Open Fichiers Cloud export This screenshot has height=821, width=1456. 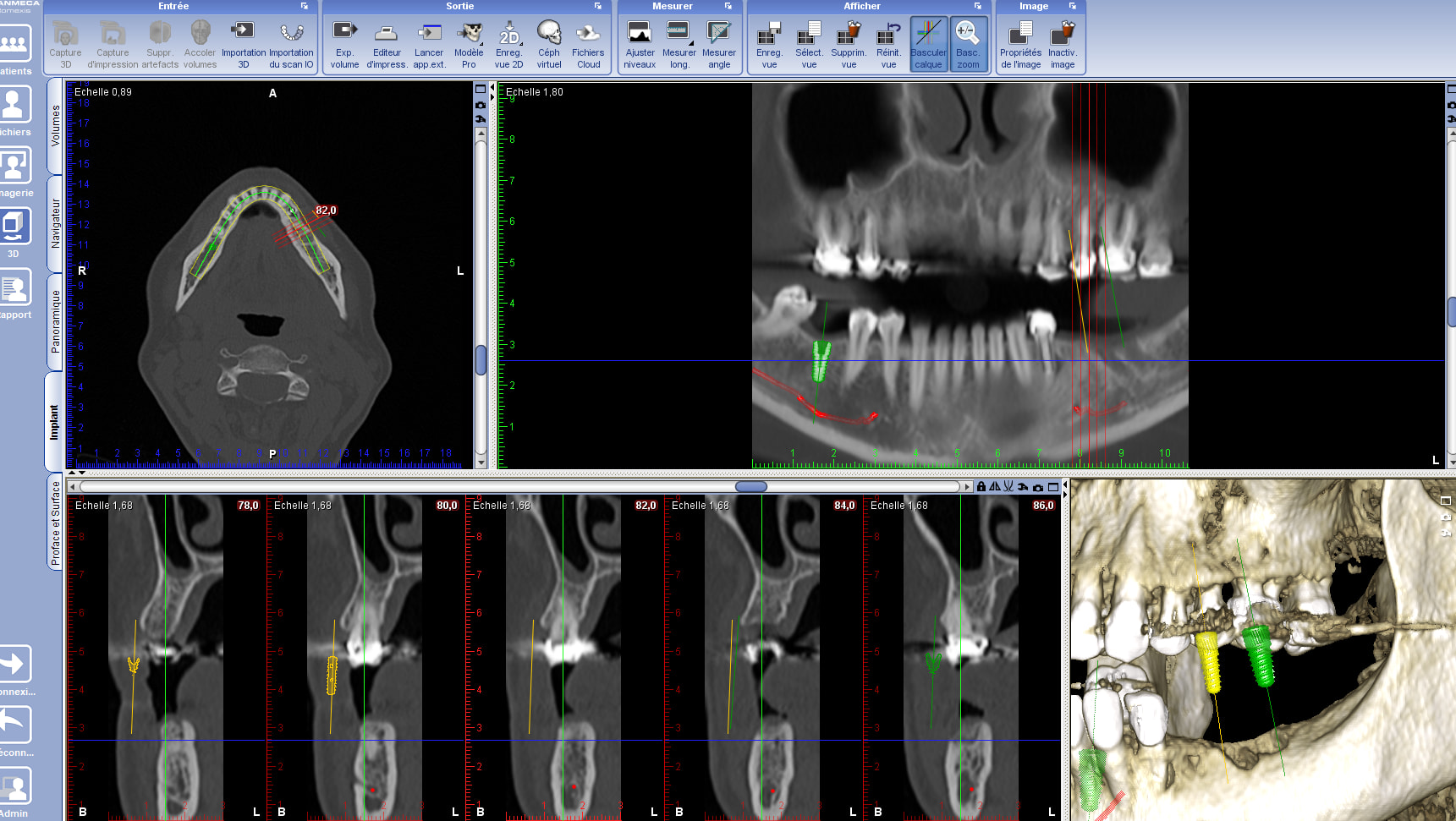(x=588, y=44)
